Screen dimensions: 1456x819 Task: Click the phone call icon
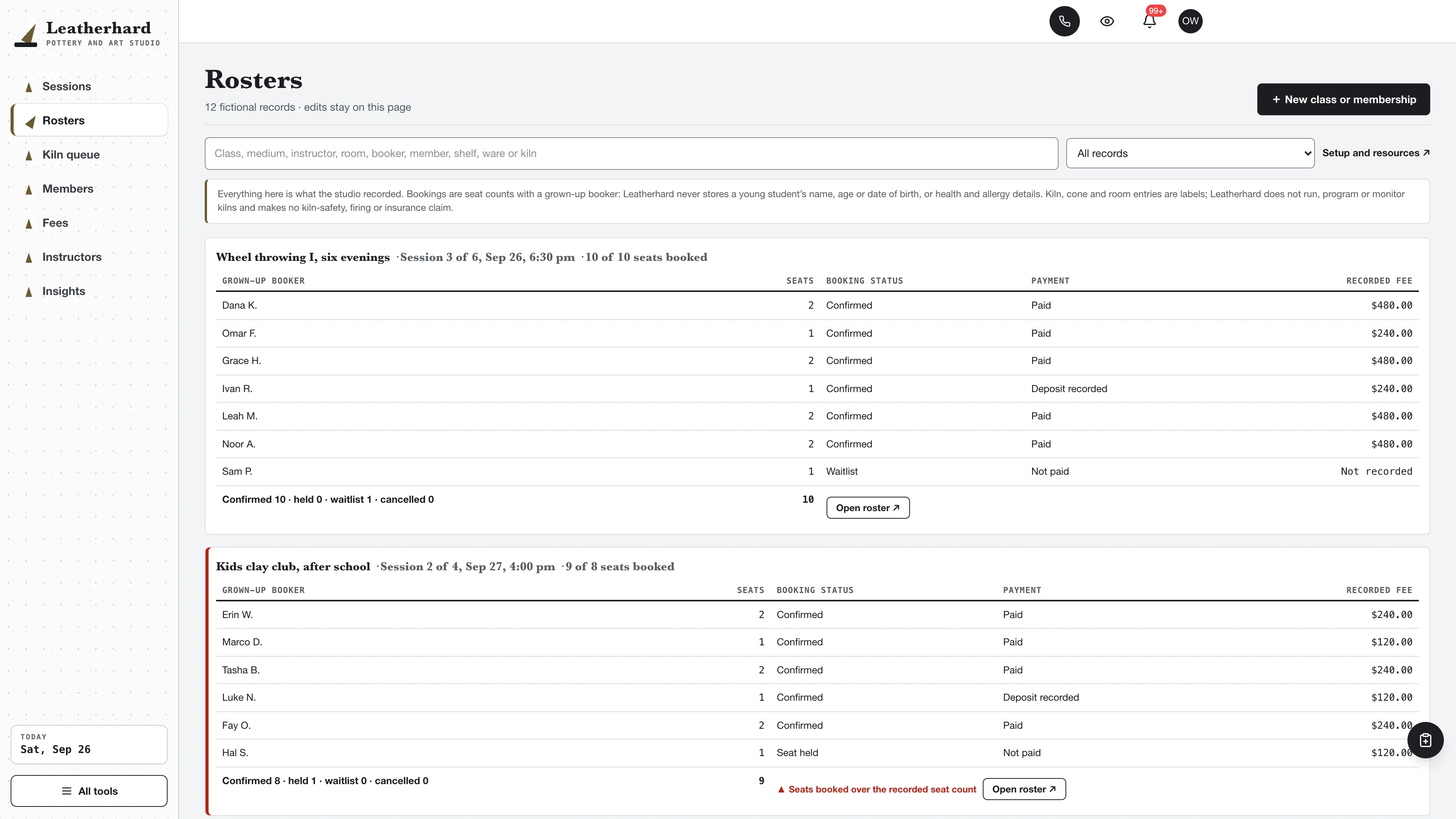point(1064,21)
